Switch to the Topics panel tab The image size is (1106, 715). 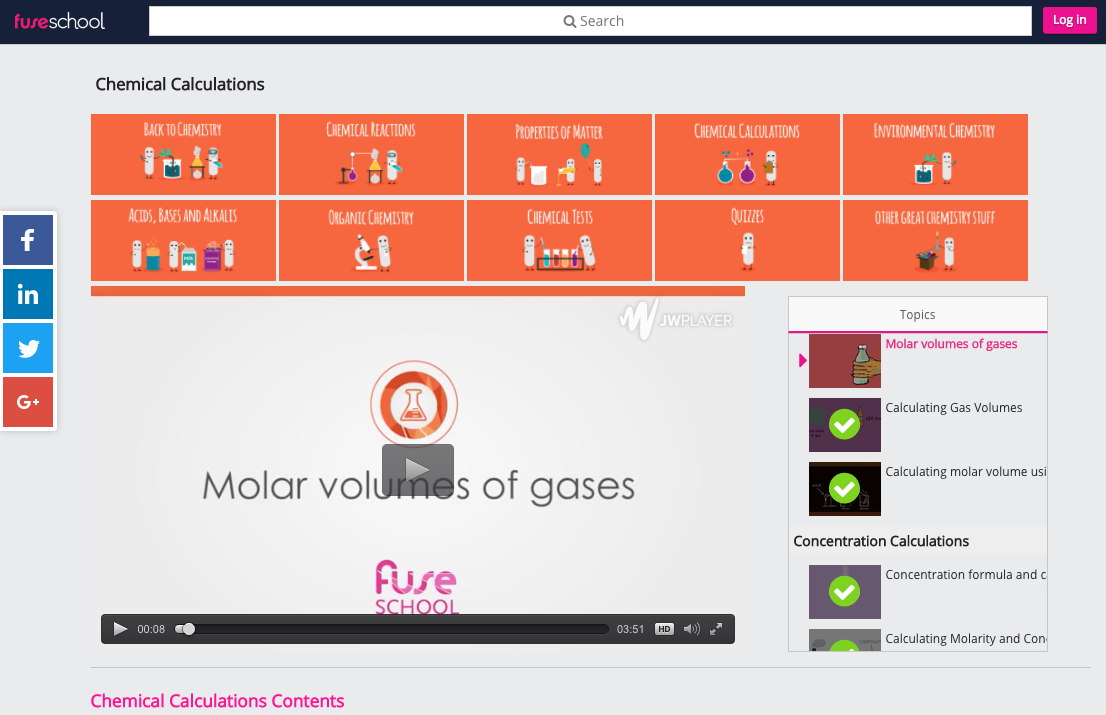917,314
